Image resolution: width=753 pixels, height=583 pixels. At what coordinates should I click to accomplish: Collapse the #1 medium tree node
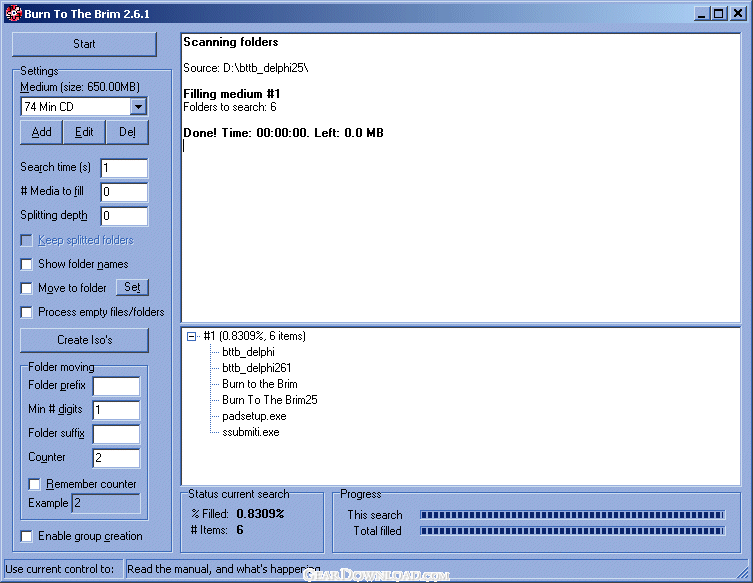191,336
